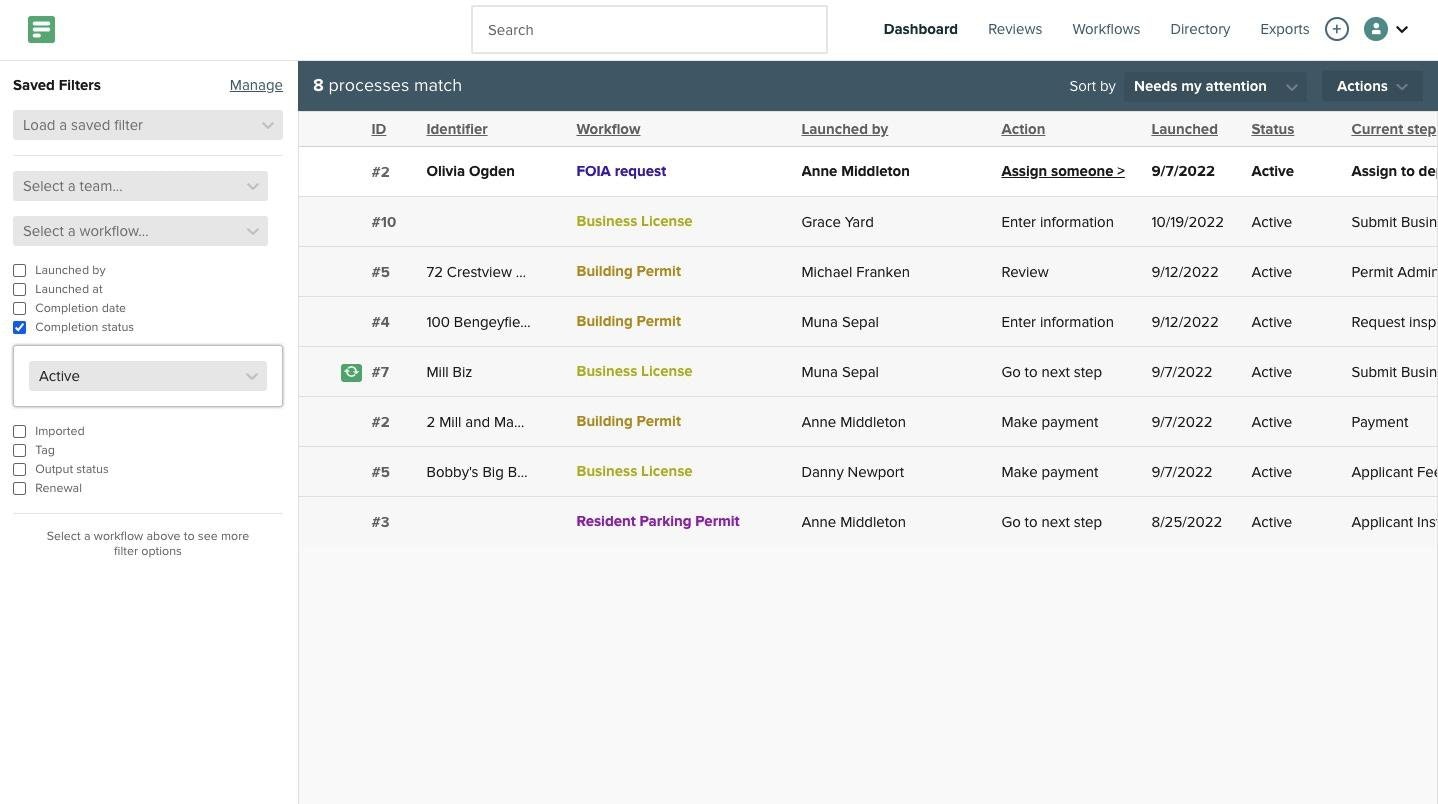Uncheck the Completion status filter
The width and height of the screenshot is (1438, 804).
(x=19, y=327)
